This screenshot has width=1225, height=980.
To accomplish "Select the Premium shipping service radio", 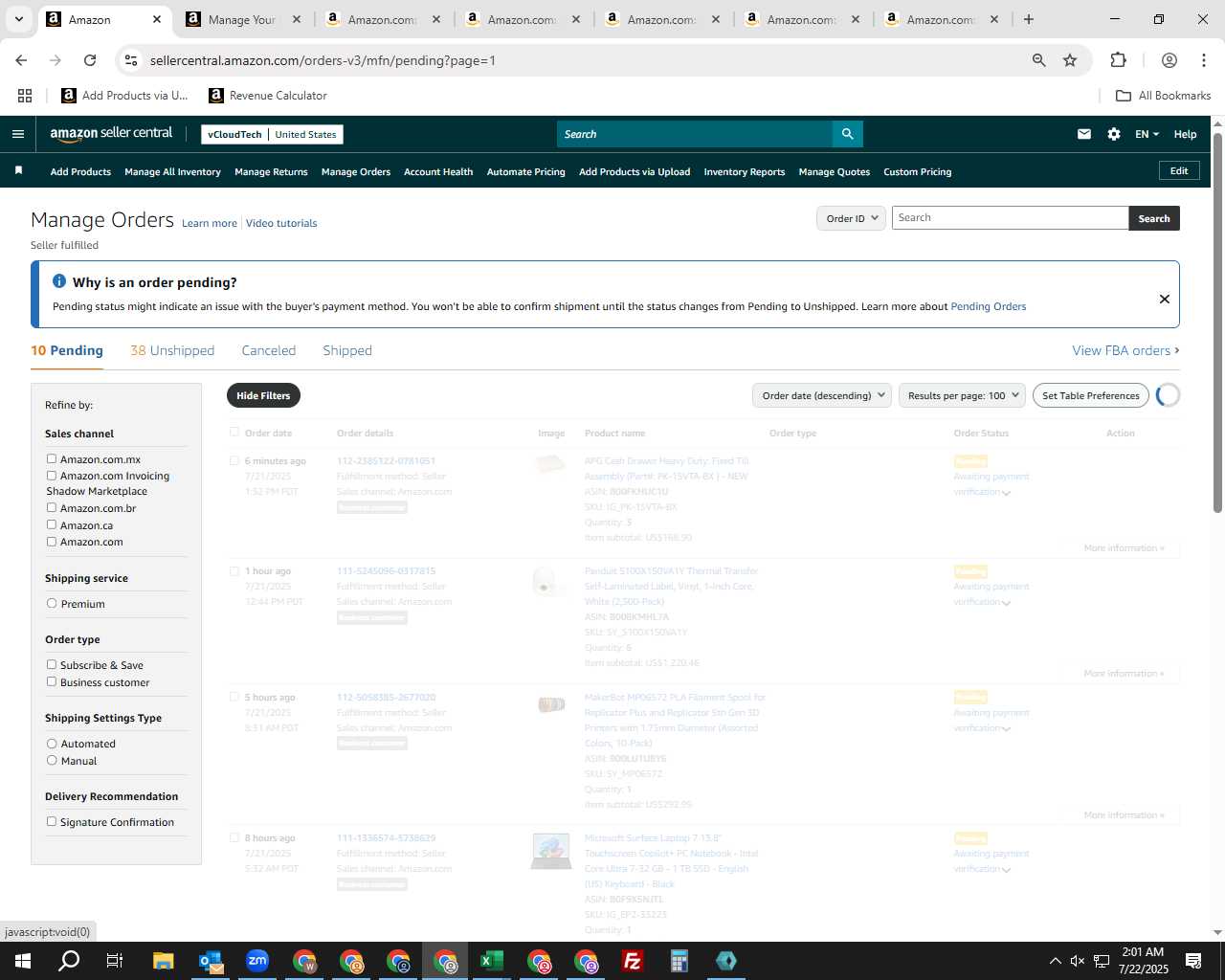I will (x=52, y=604).
